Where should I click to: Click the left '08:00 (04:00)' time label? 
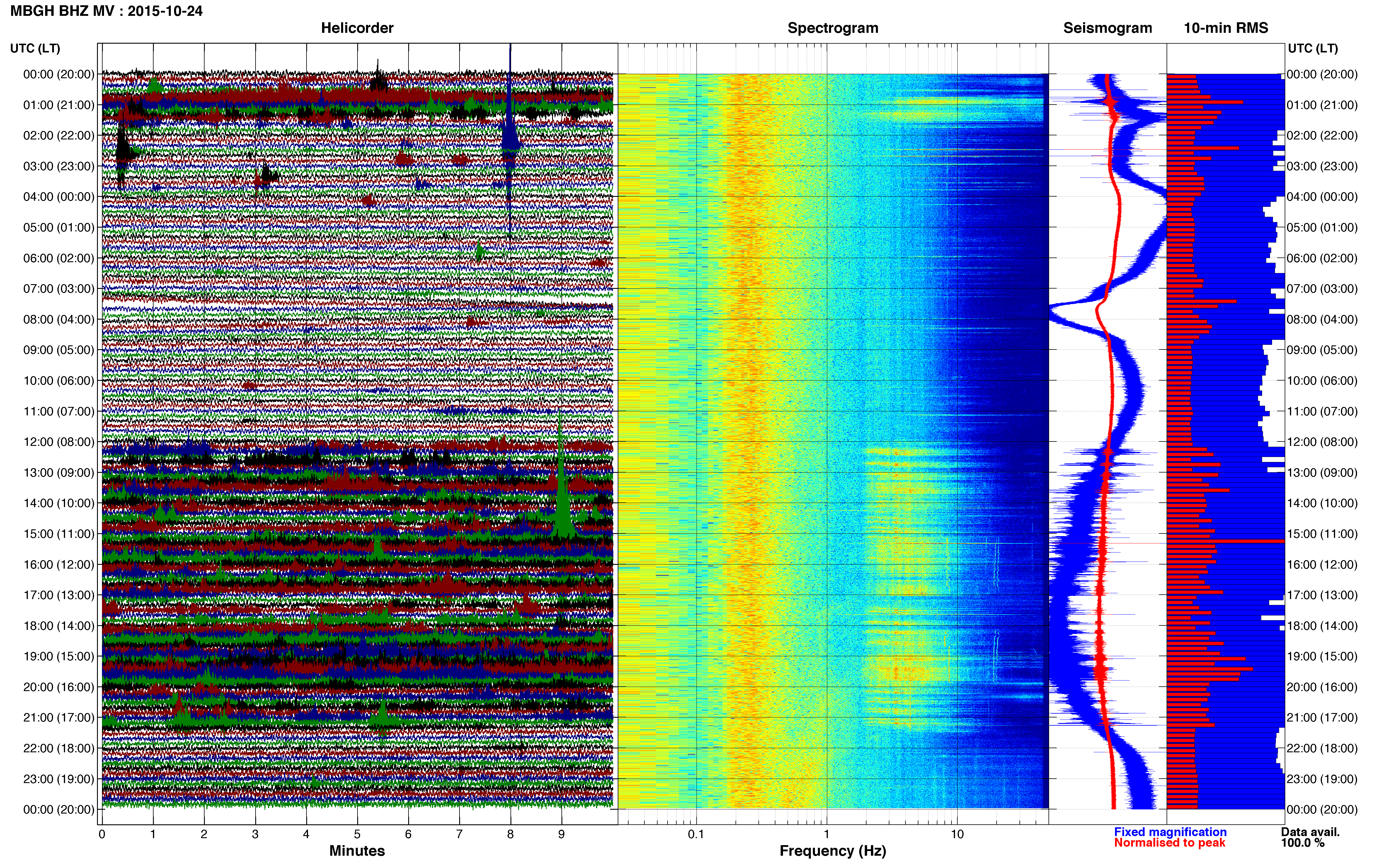point(59,319)
